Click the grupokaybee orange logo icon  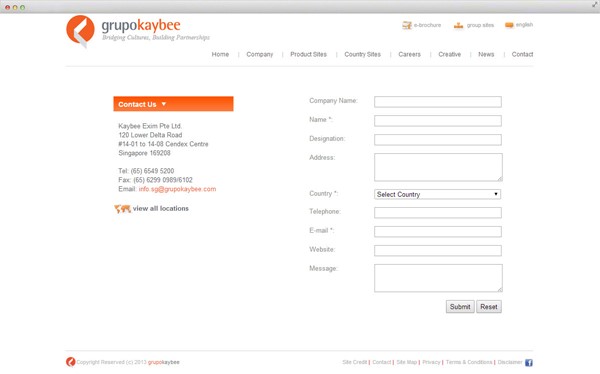tap(80, 31)
